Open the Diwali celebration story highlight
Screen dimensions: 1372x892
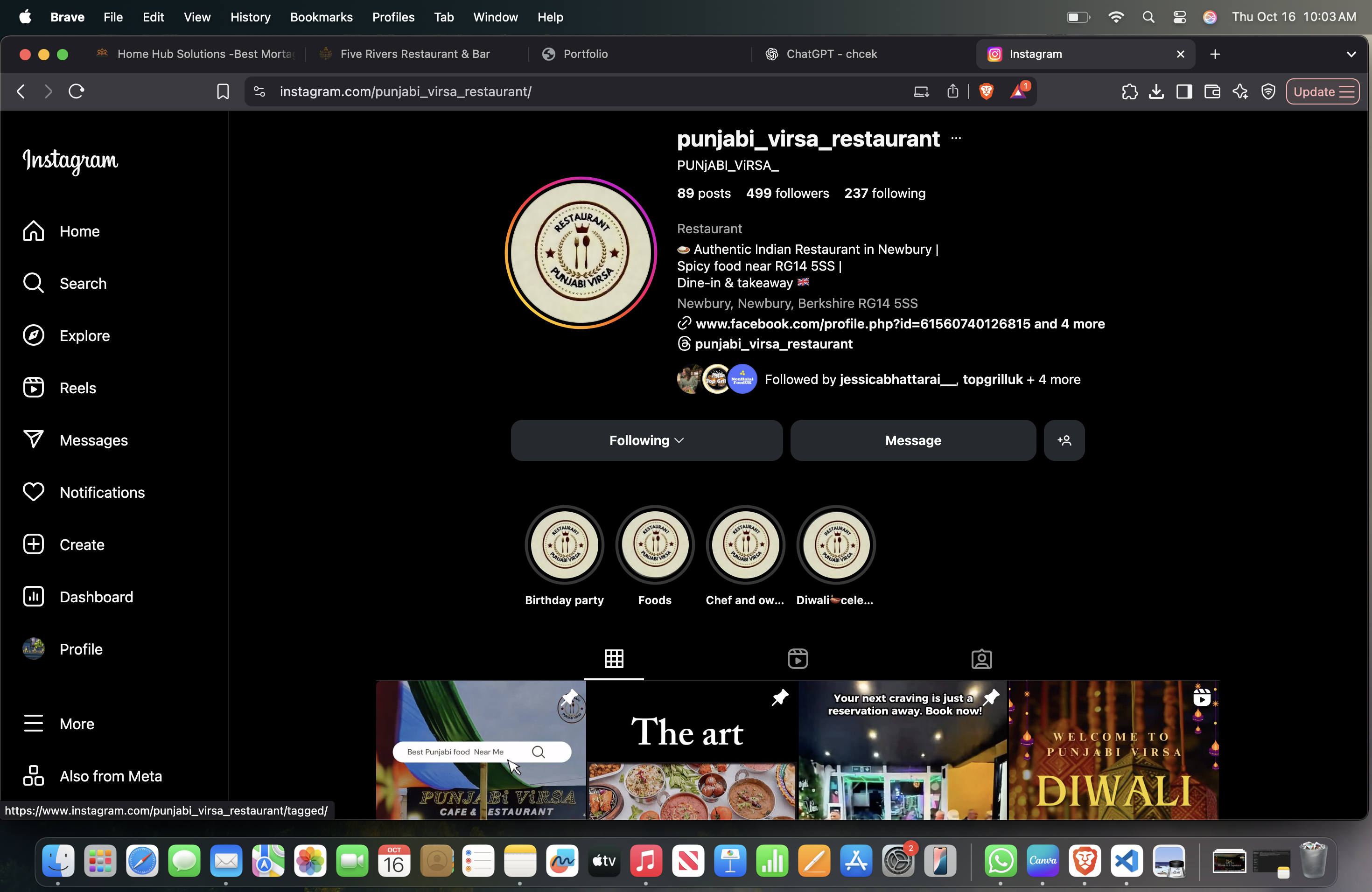coord(836,545)
